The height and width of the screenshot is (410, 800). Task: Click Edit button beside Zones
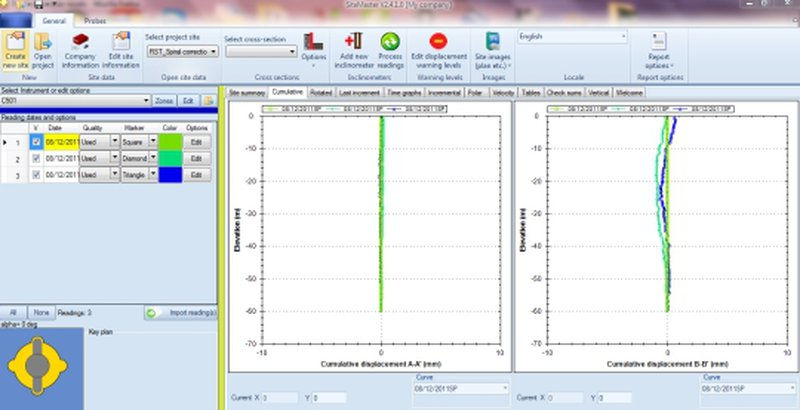(188, 100)
